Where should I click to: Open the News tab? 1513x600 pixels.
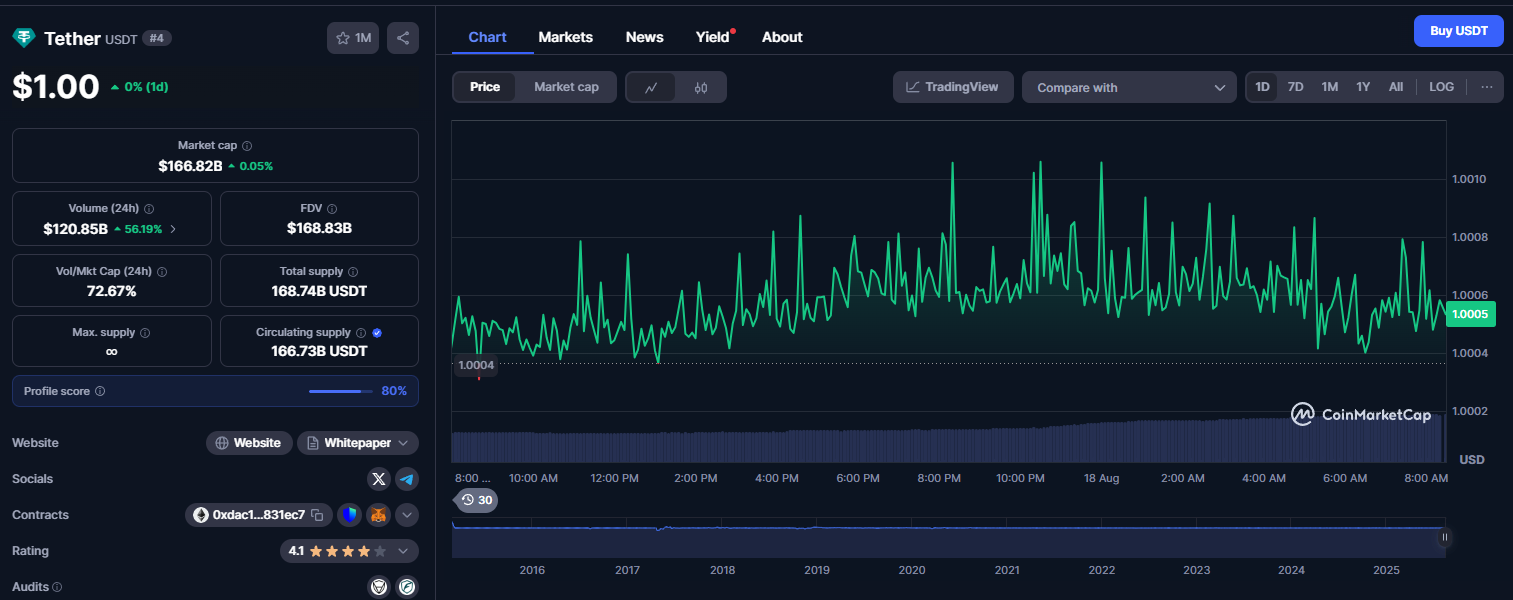(644, 37)
